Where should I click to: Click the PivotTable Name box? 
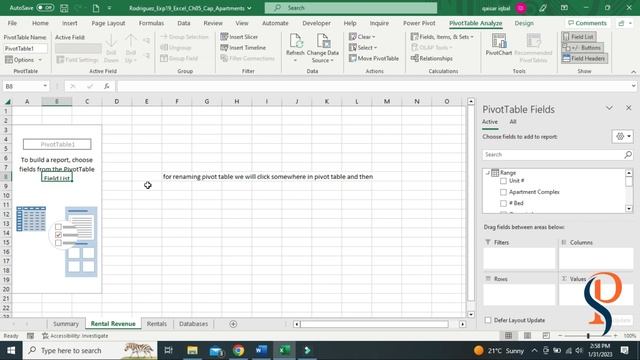(25, 49)
